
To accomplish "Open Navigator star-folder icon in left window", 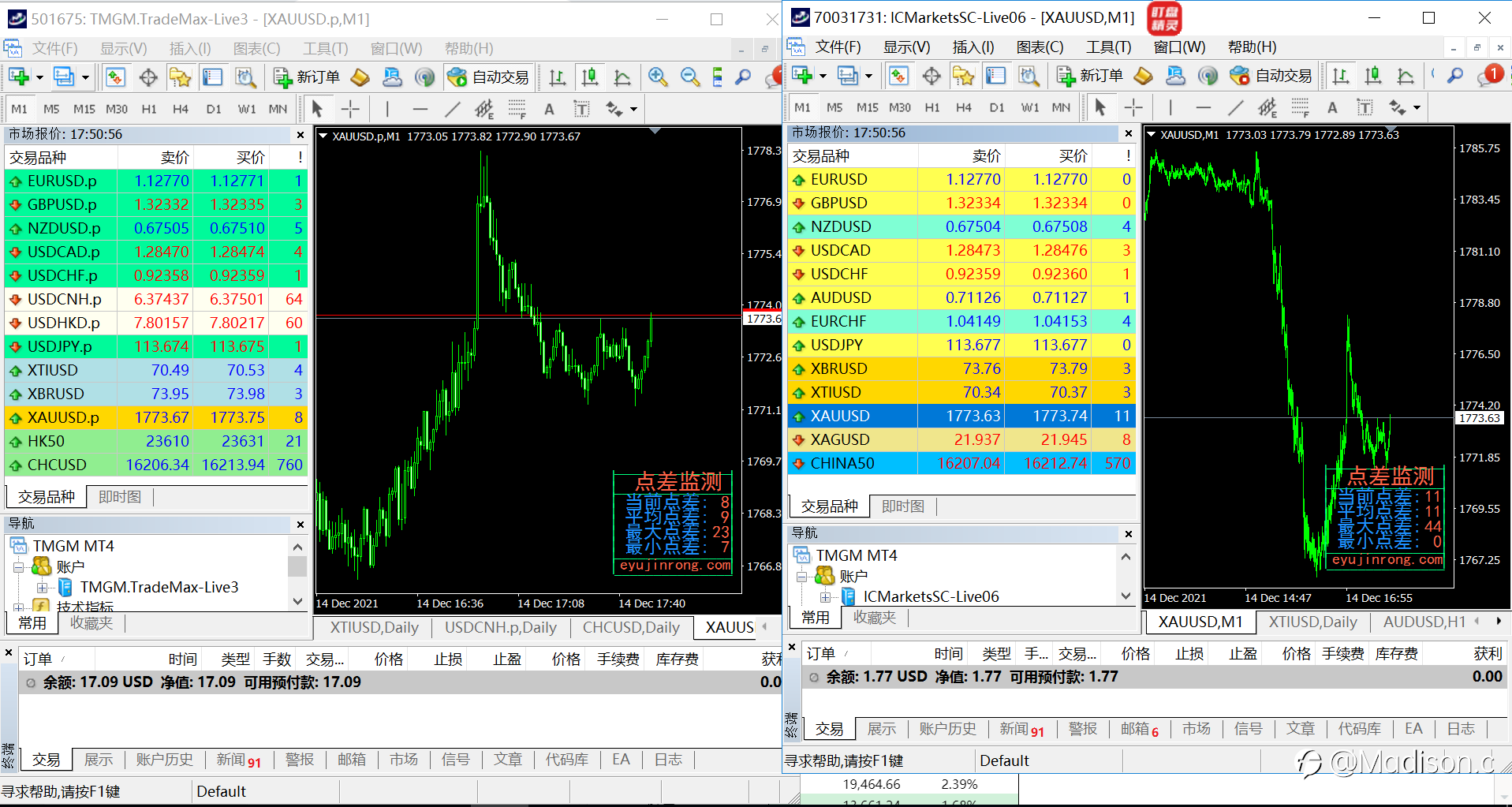I will [181, 77].
